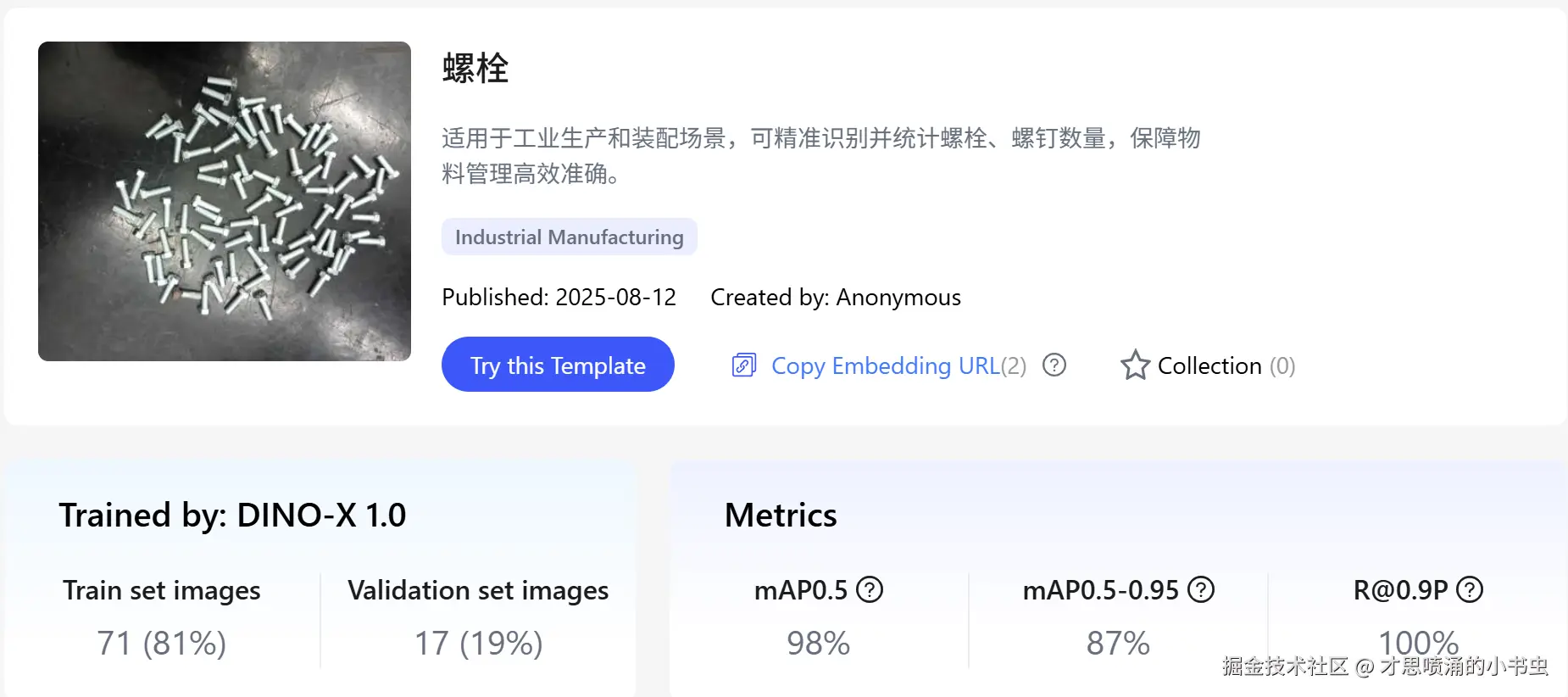Open help icon next to mAP0.5
The height and width of the screenshot is (697, 1568).
(870, 589)
